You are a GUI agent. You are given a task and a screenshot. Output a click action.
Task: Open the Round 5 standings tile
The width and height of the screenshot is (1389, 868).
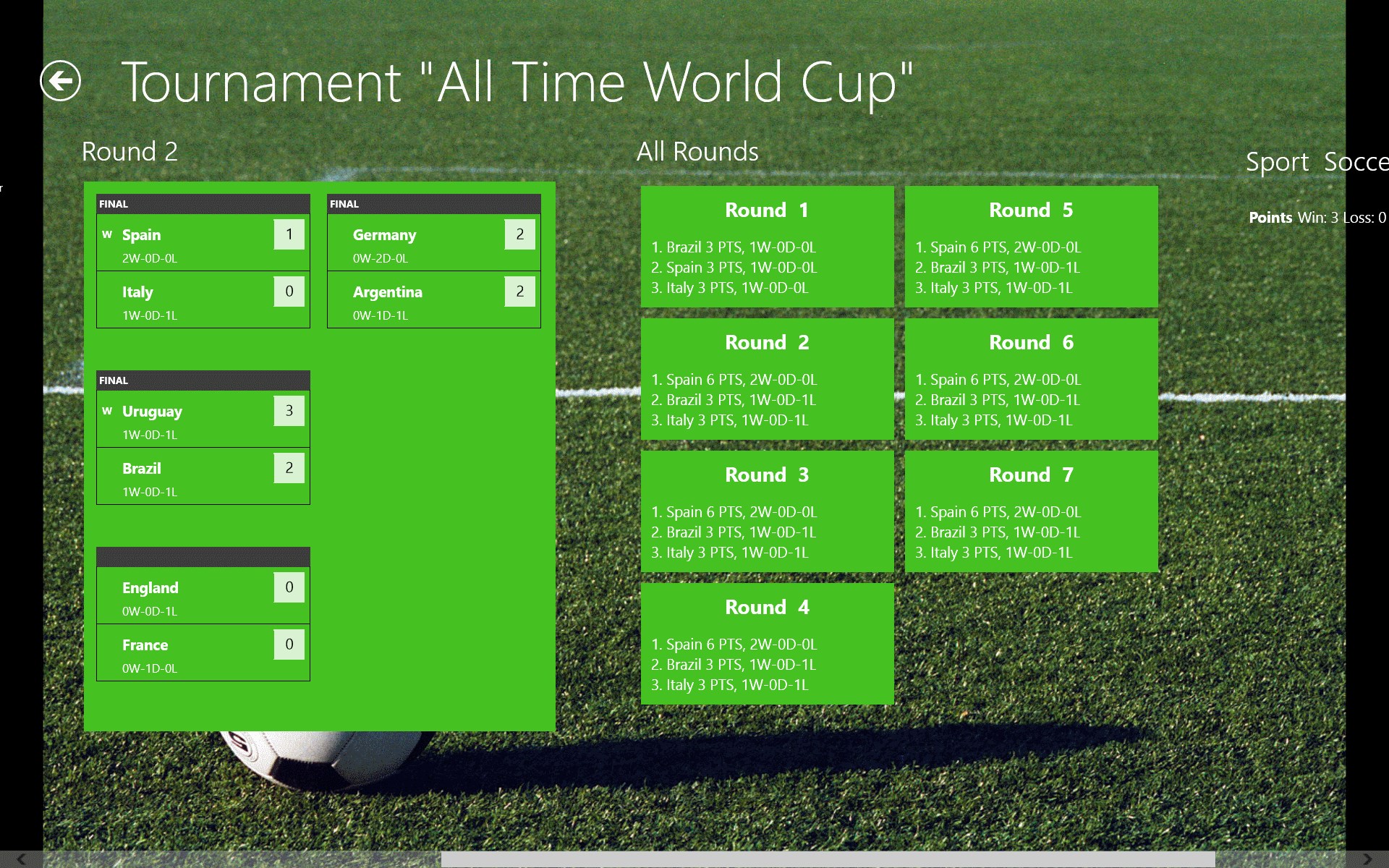[x=1031, y=247]
